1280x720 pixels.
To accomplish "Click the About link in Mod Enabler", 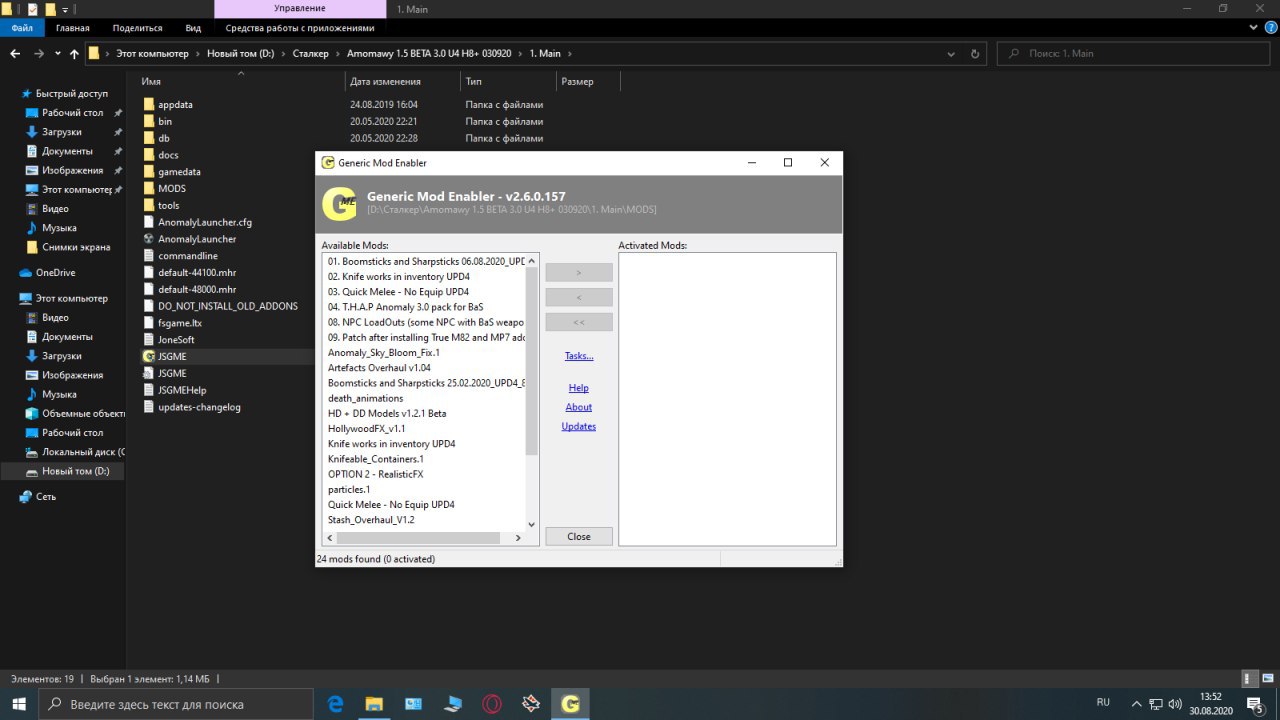I will 579,407.
